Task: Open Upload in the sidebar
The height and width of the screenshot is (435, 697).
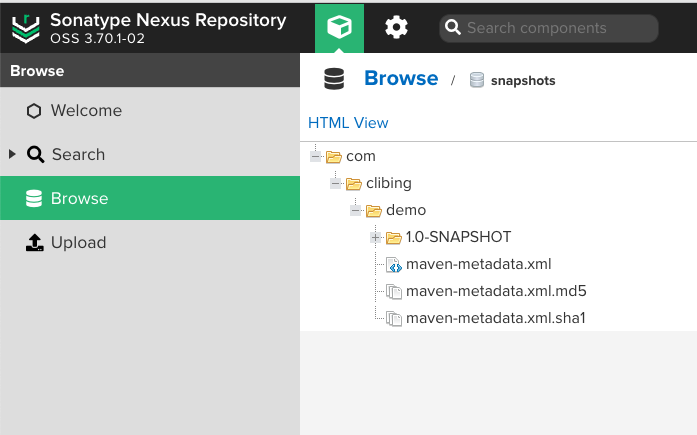Action: [x=78, y=243]
